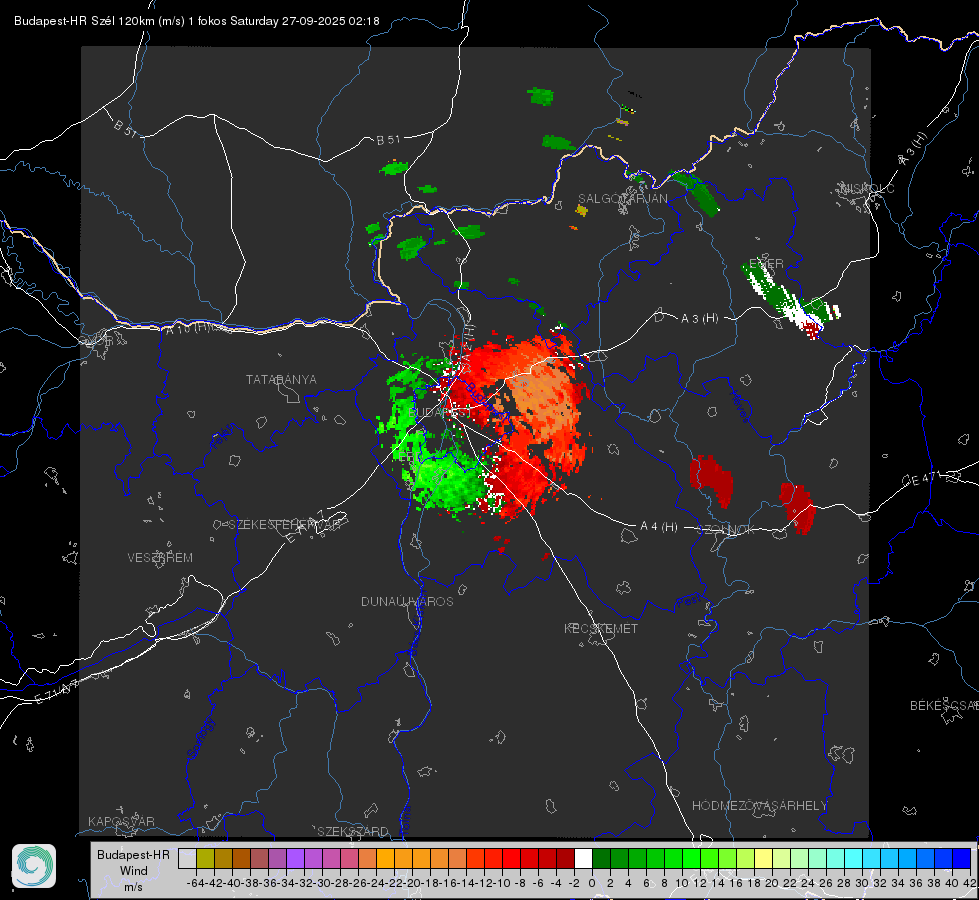Click the olive -64 legend swatch
This screenshot has height=900, width=979.
point(205,858)
